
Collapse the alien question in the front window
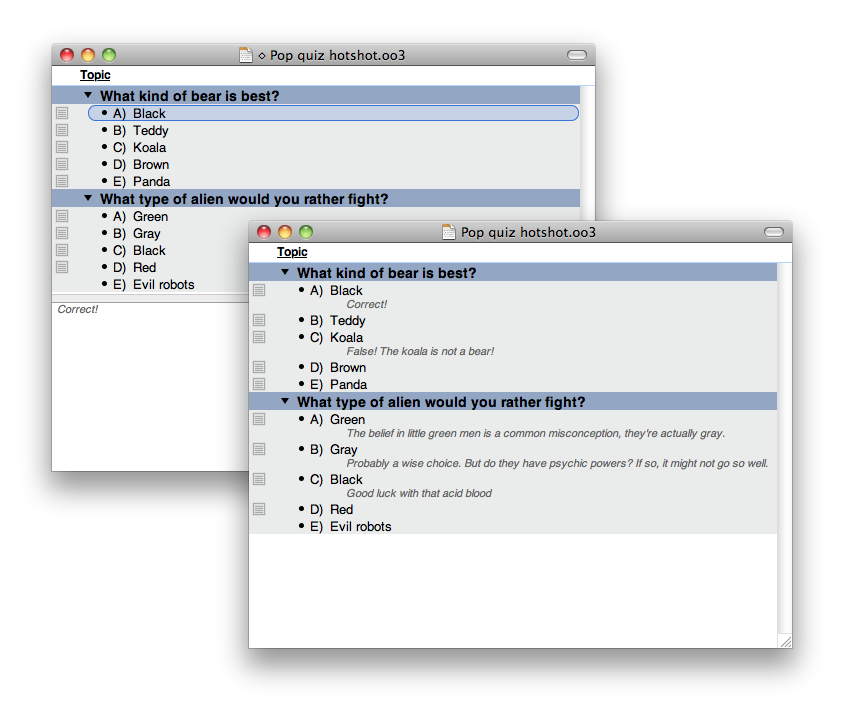[x=285, y=402]
